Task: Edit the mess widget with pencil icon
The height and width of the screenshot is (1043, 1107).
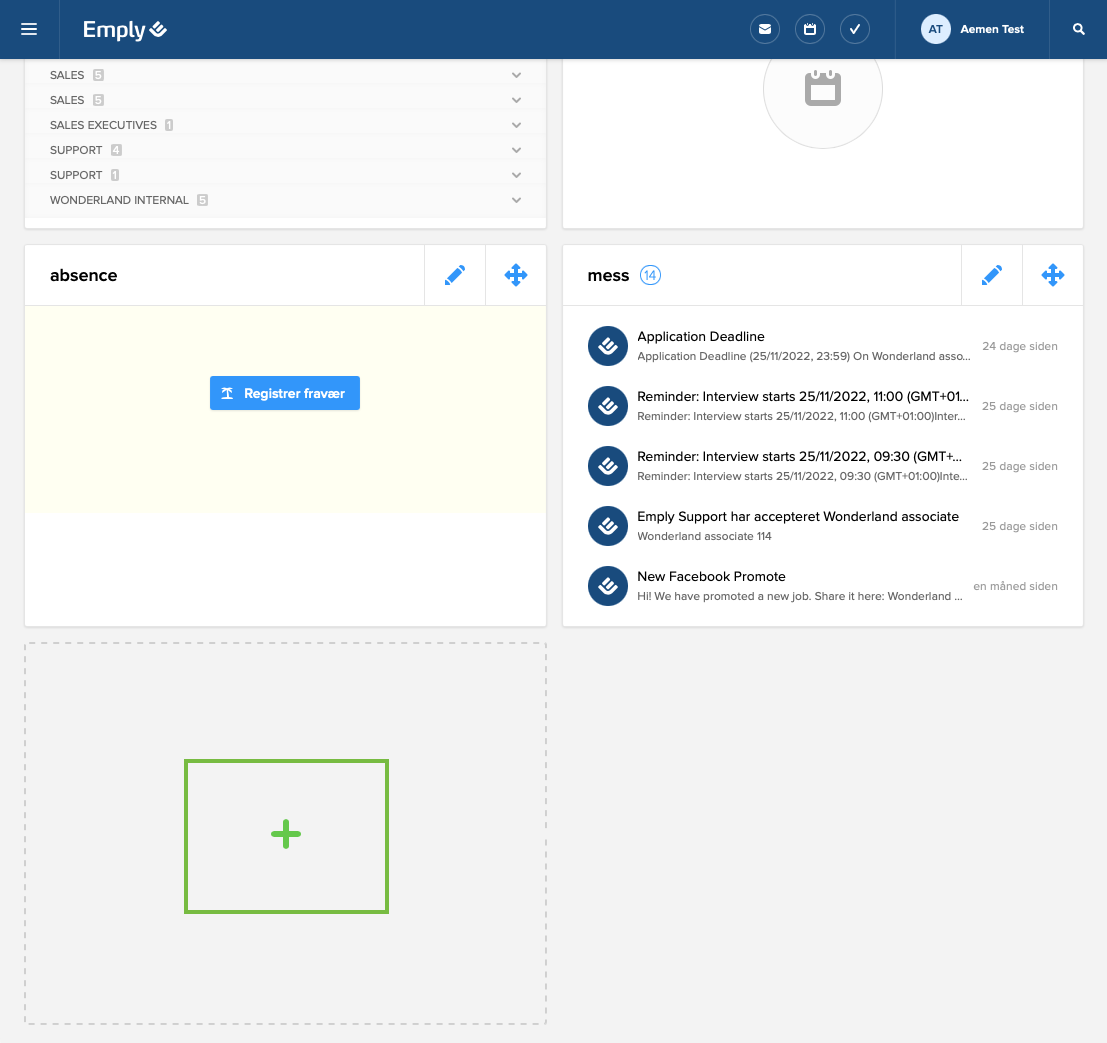Action: [992, 275]
